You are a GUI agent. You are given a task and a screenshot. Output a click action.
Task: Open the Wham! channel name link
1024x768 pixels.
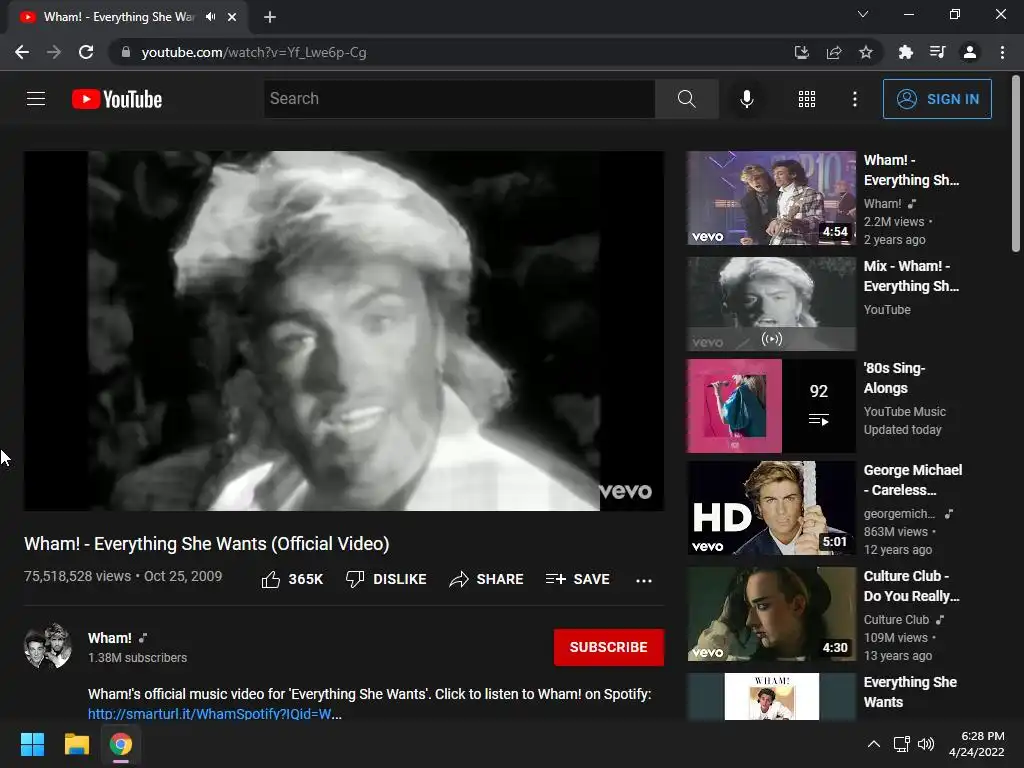coord(110,638)
